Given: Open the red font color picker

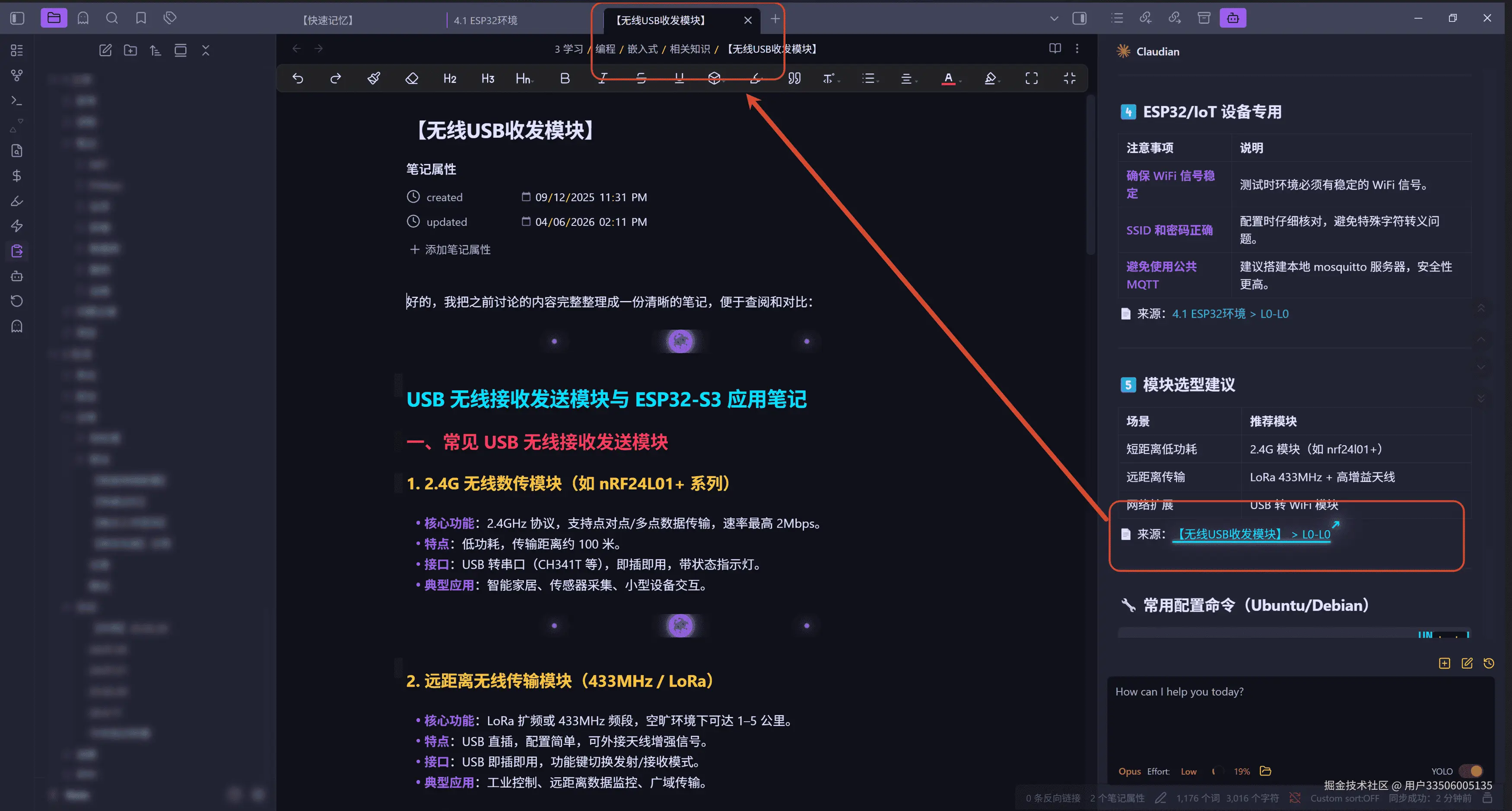Looking at the screenshot, I should pyautogui.click(x=948, y=78).
